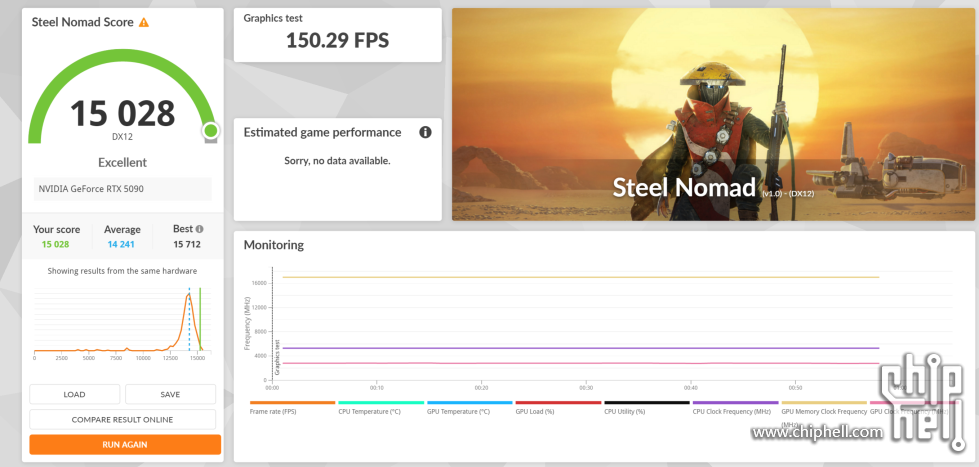979x467 pixels.
Task: Click the Average score 14 241
Action: point(121,244)
